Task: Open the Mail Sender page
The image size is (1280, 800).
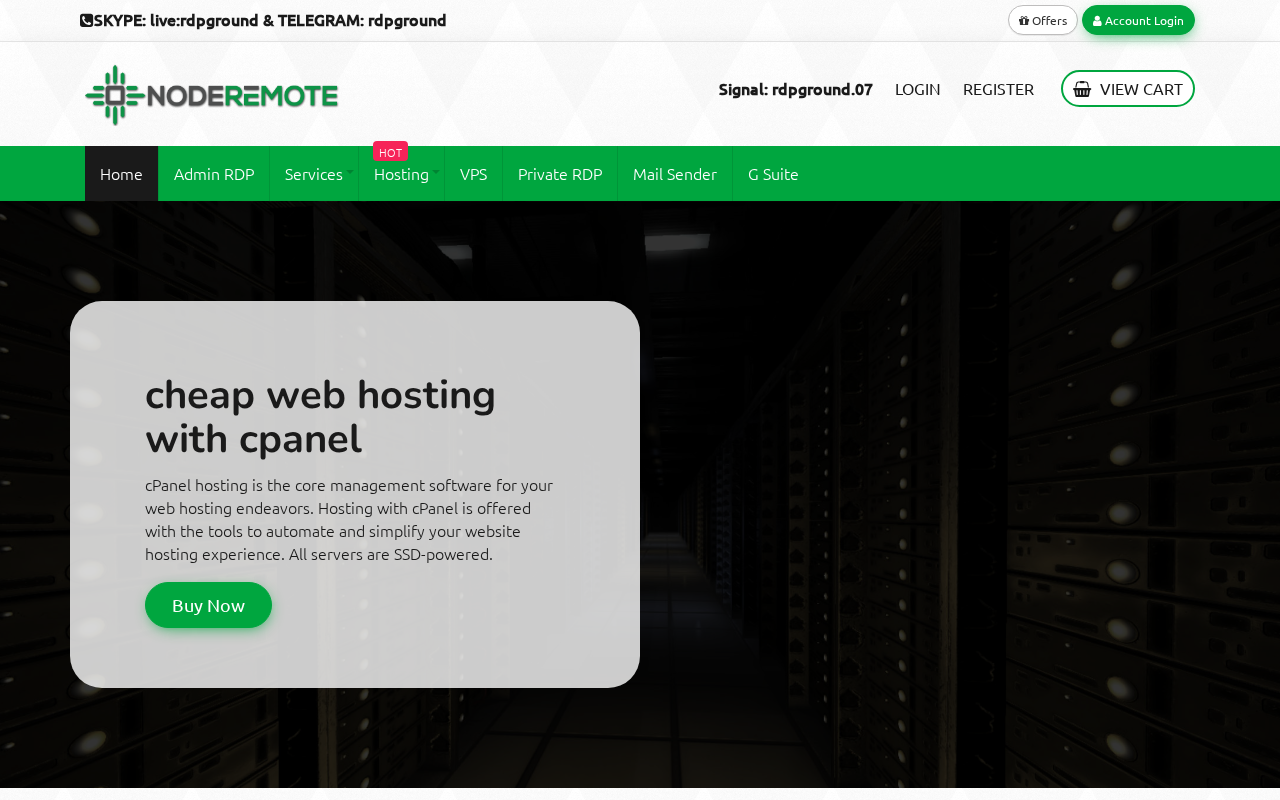Action: tap(675, 174)
